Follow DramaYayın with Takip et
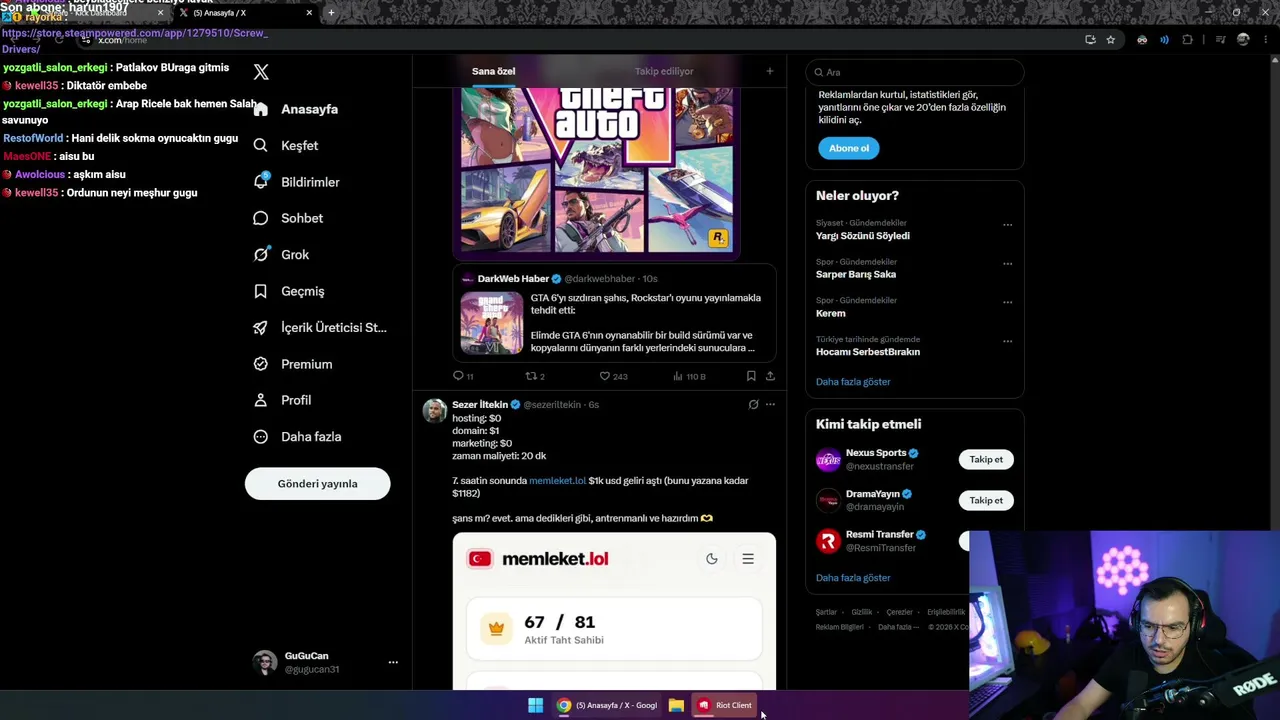 click(x=986, y=500)
